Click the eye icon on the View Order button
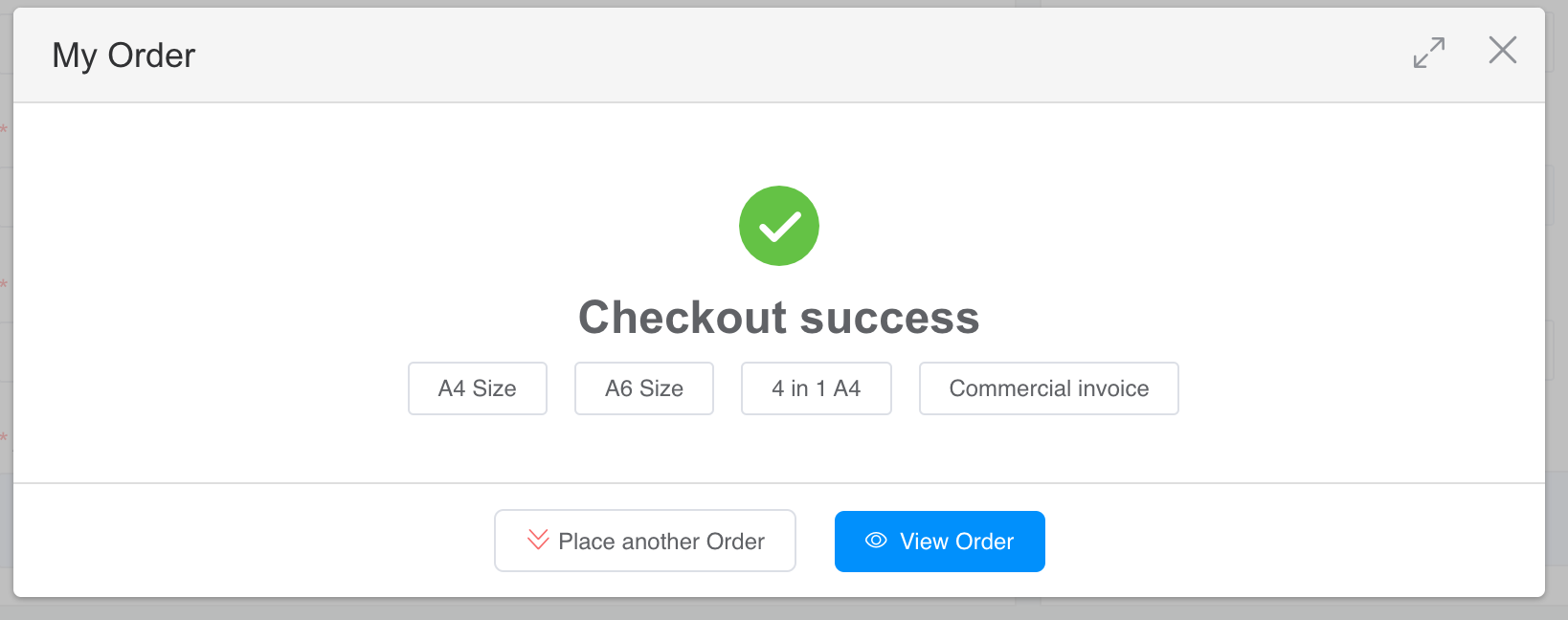Image resolution: width=1568 pixels, height=620 pixels. point(874,541)
